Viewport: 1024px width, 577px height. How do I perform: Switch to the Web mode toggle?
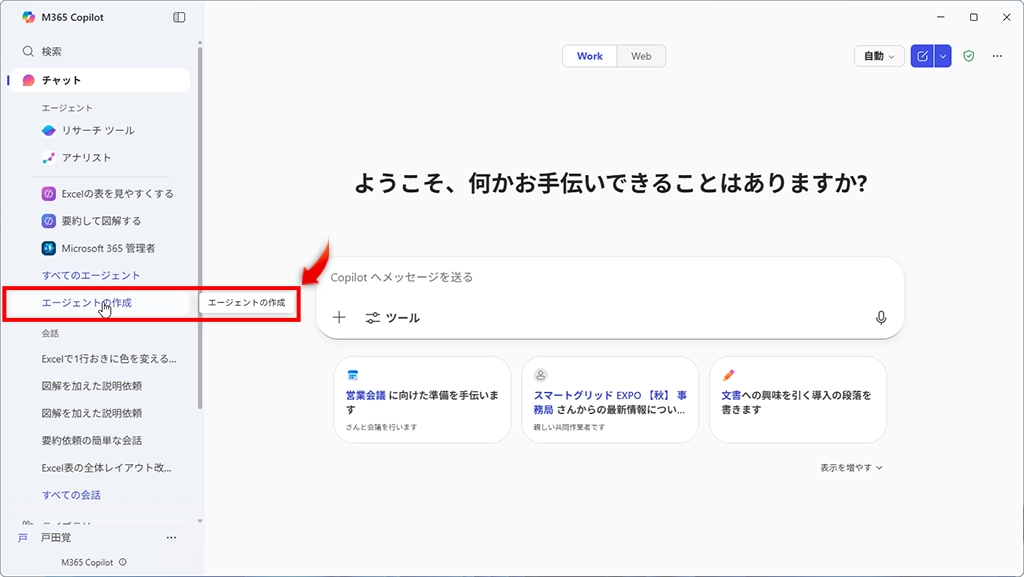(x=641, y=56)
